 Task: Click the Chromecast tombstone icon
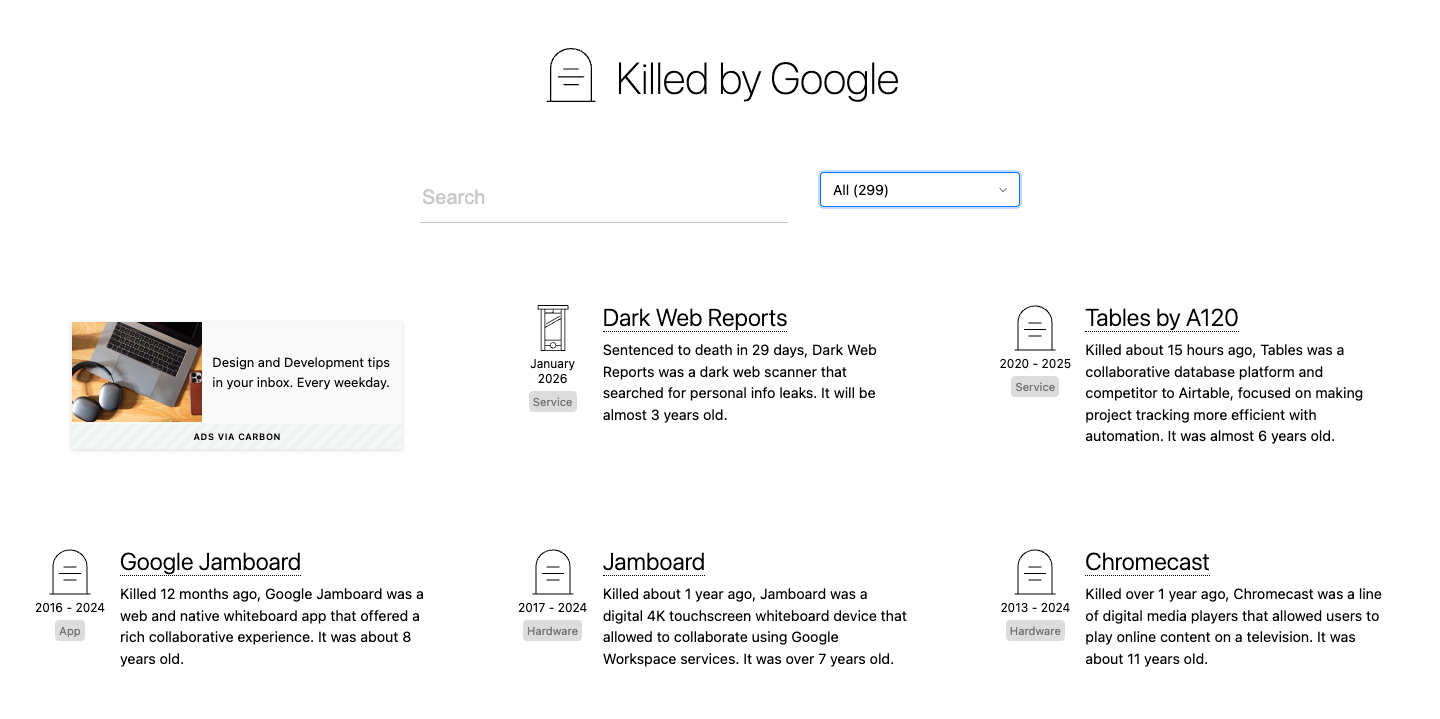click(1034, 572)
